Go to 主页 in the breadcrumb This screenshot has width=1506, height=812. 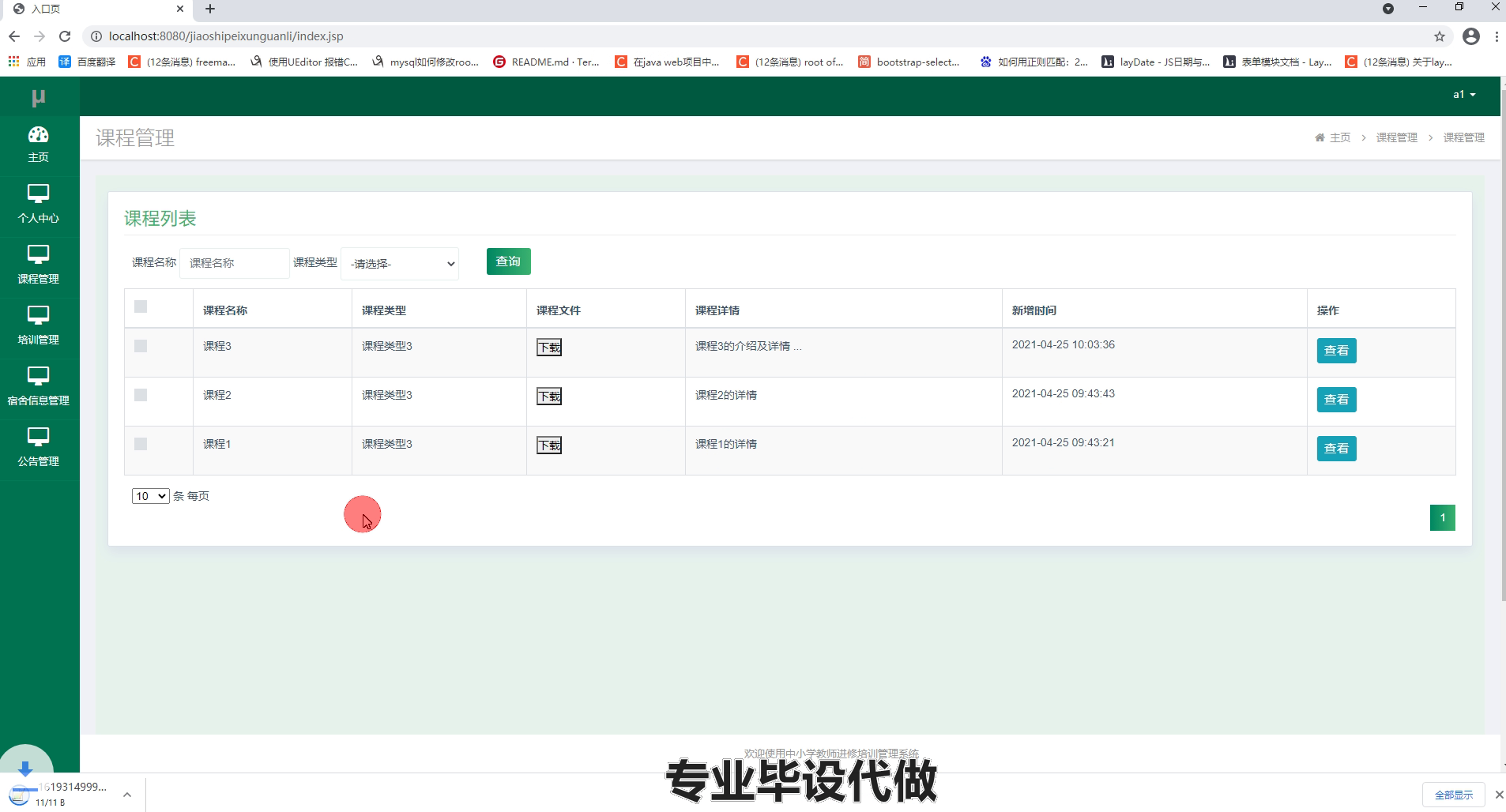pyautogui.click(x=1340, y=137)
